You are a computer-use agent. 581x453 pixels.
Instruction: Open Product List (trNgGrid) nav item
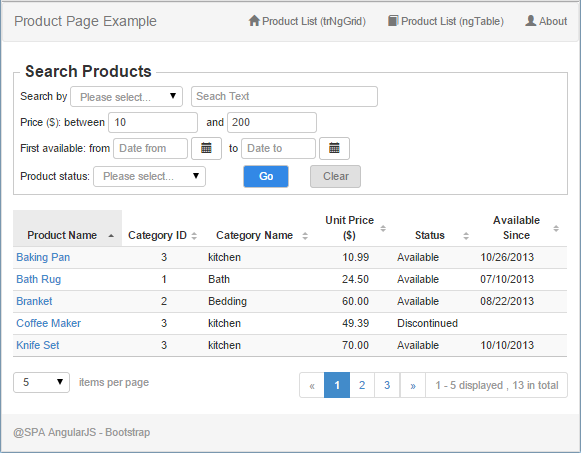(307, 21)
